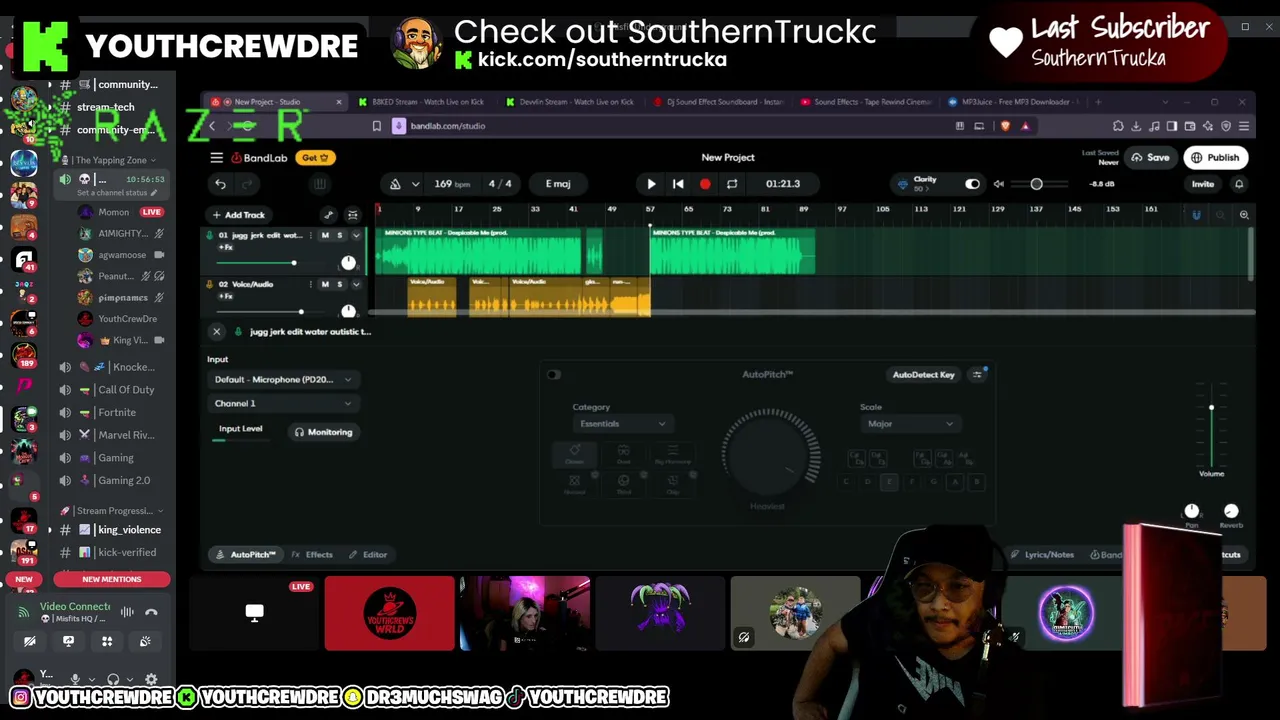
Task: Expand the 02 Voice/Audio track chevron
Action: pyautogui.click(x=356, y=284)
